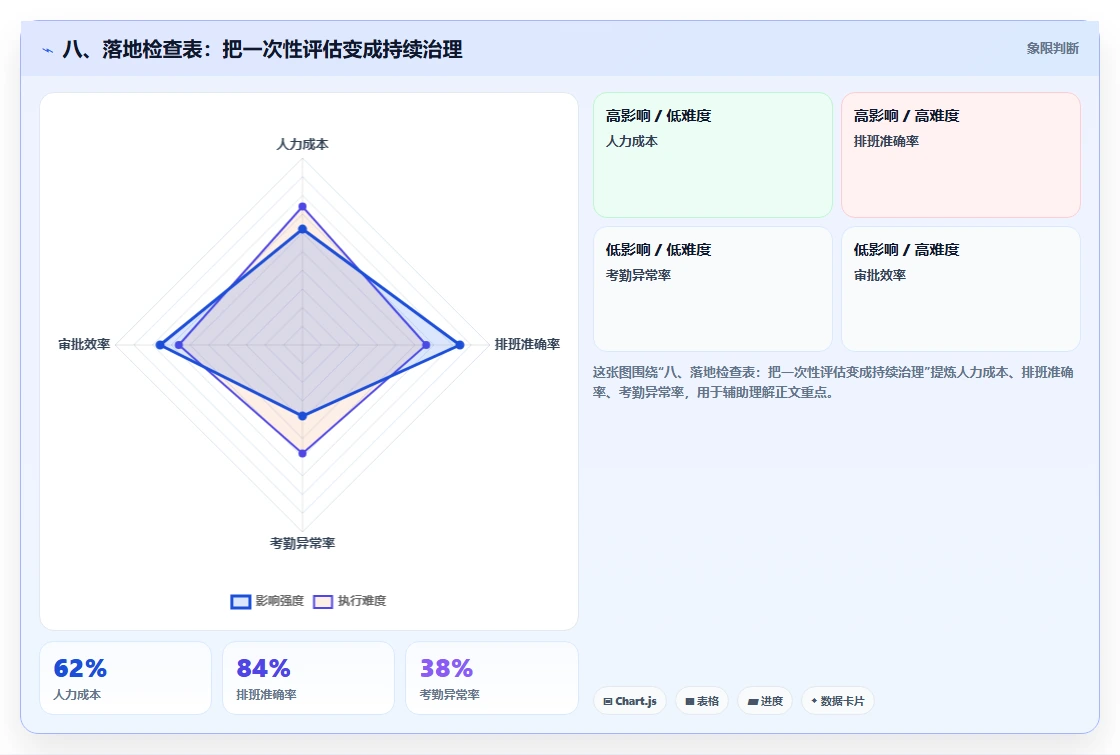Screen dimensions: 1120x755
Task: Click the icon inside the 表格 chip
Action: (690, 701)
